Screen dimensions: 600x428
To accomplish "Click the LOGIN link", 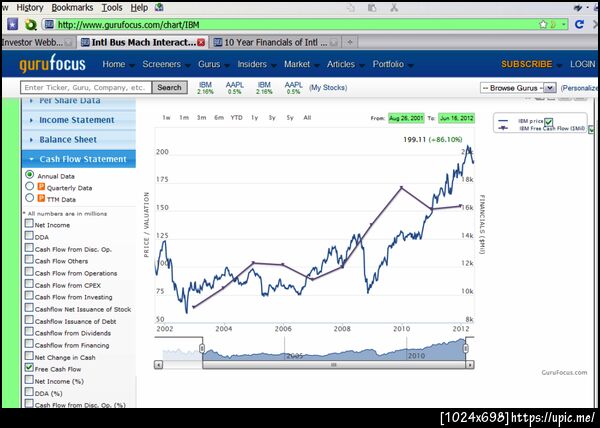I will click(582, 64).
